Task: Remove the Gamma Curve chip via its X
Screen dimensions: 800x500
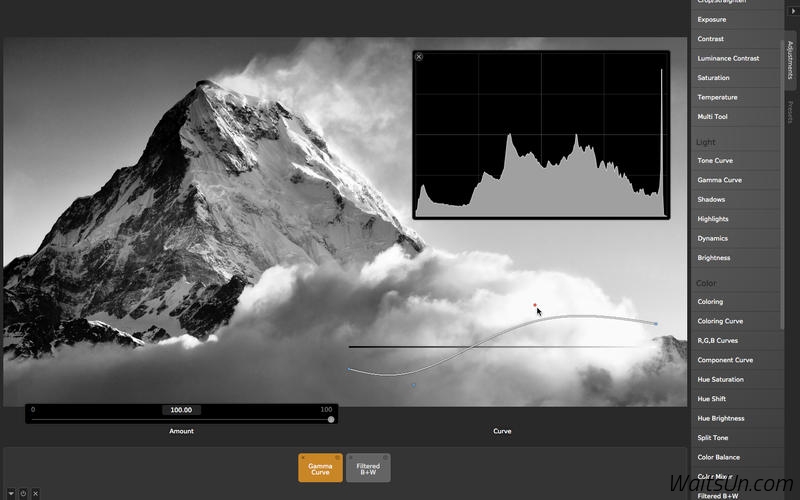Action: click(x=303, y=458)
